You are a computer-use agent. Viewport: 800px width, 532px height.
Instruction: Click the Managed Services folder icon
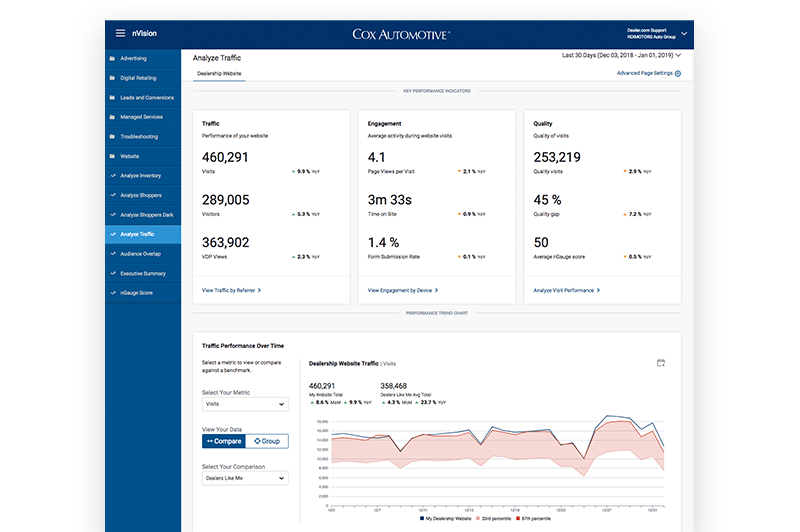112,117
